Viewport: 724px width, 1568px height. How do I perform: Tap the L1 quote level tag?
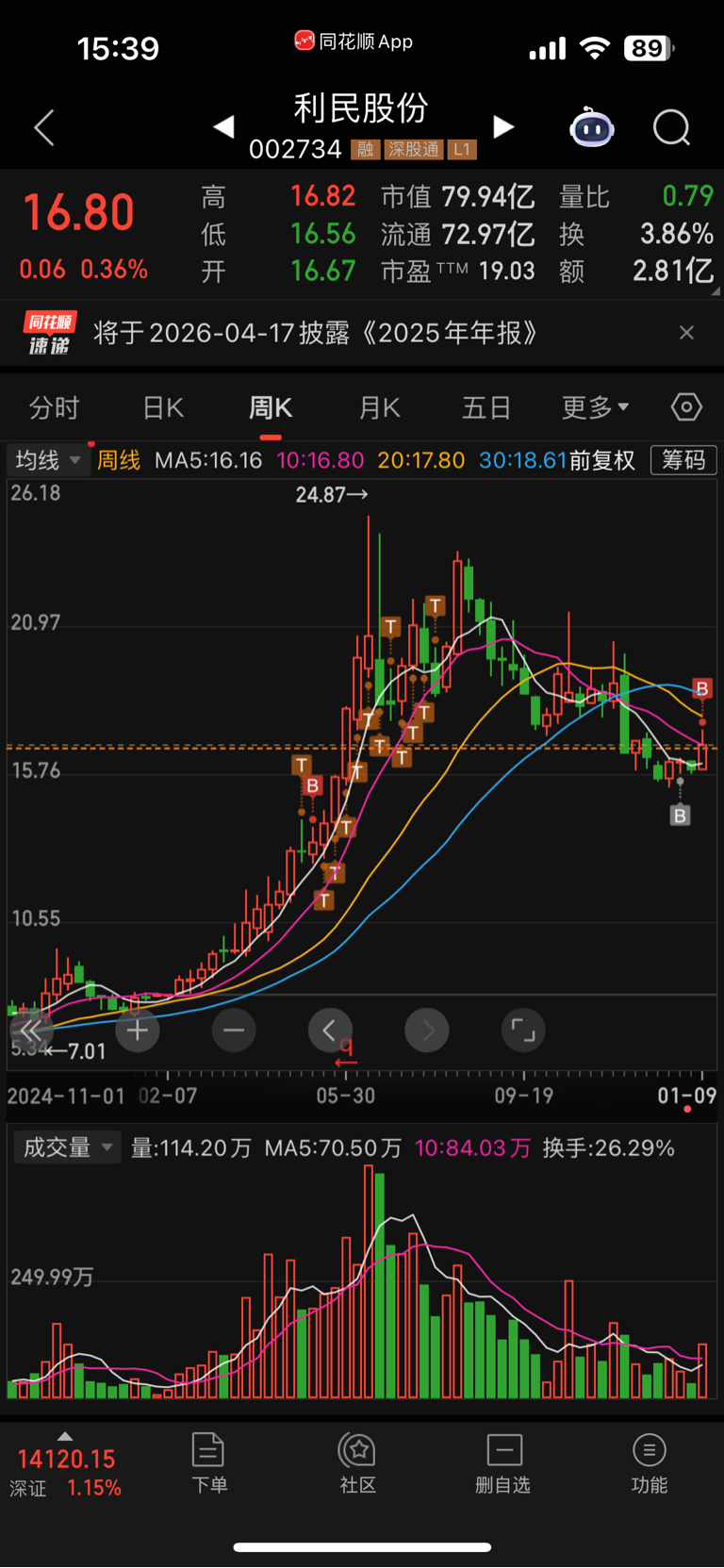(x=462, y=150)
